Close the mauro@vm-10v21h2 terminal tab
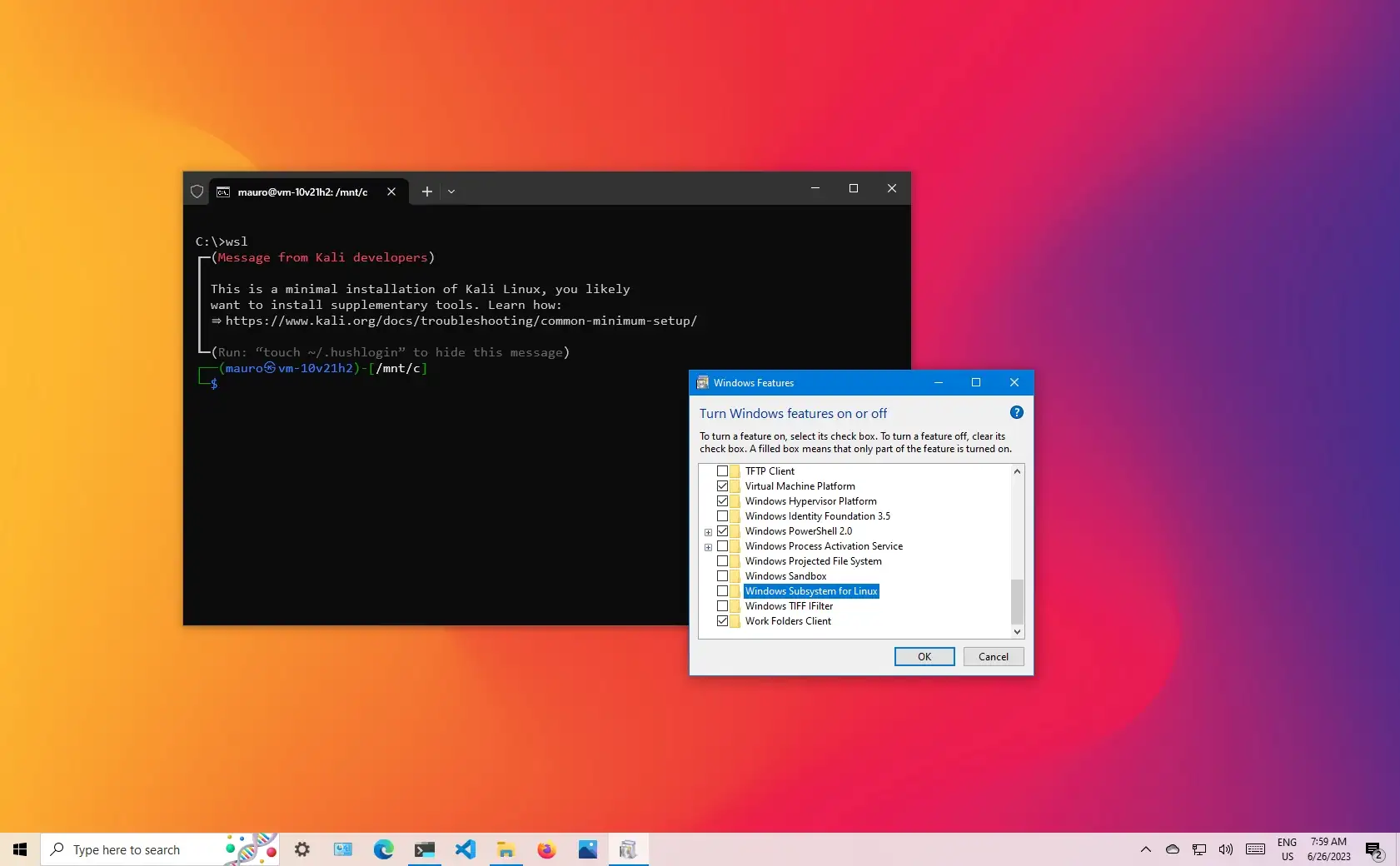Viewport: 1400px width, 866px height. [391, 192]
